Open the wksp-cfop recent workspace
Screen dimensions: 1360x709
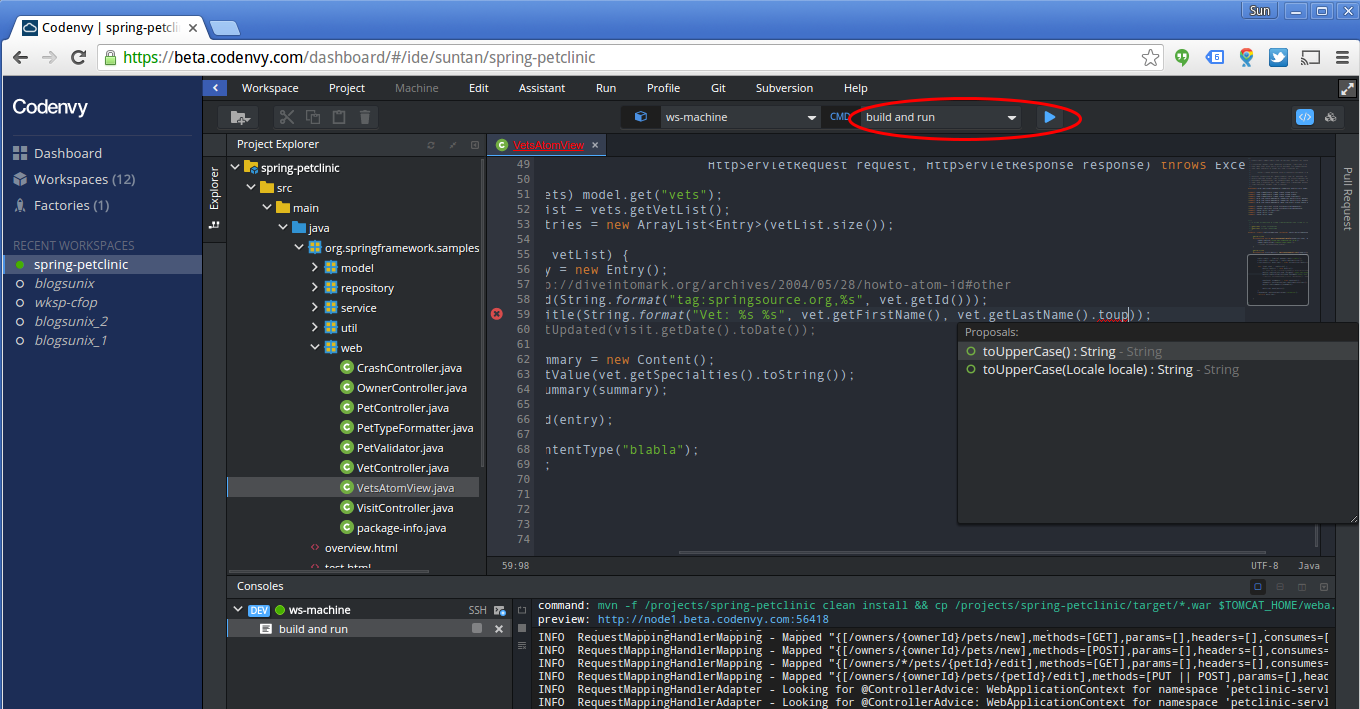pyautogui.click(x=66, y=302)
